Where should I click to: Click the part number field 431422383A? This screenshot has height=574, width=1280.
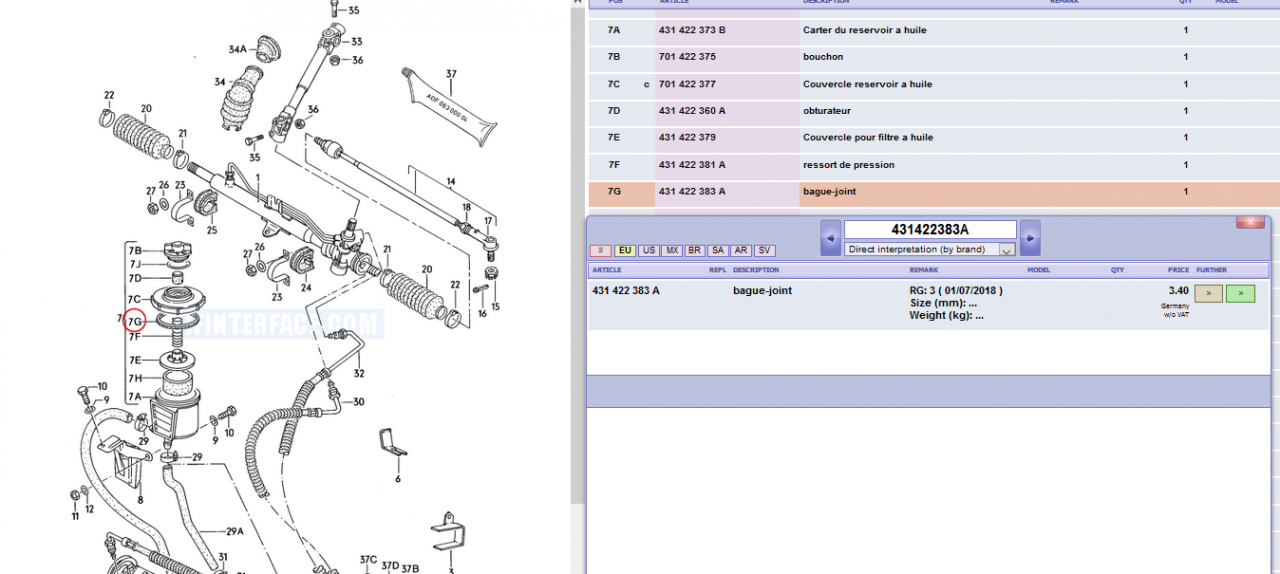(930, 230)
